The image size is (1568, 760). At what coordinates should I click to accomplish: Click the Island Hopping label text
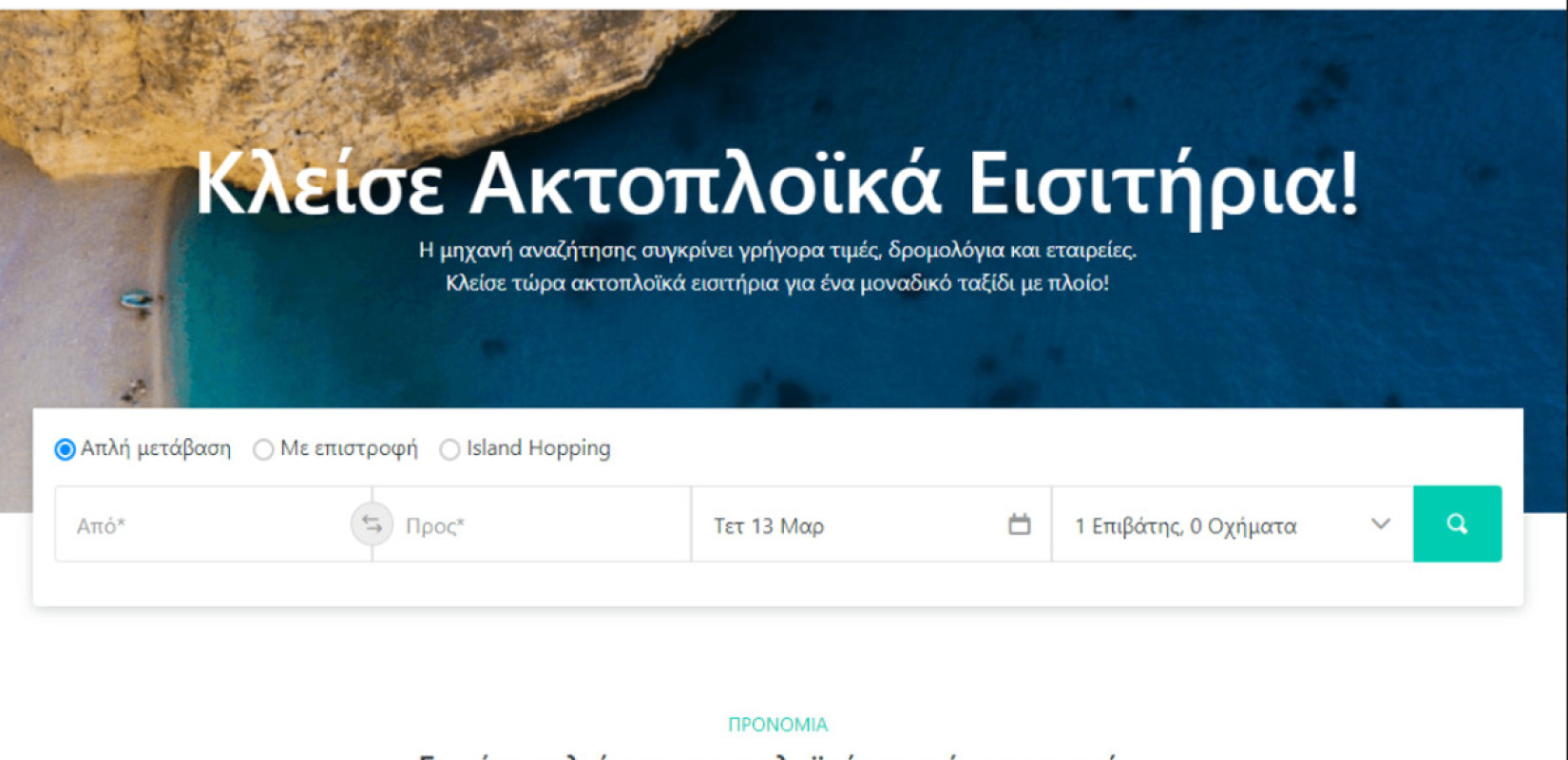point(538,448)
